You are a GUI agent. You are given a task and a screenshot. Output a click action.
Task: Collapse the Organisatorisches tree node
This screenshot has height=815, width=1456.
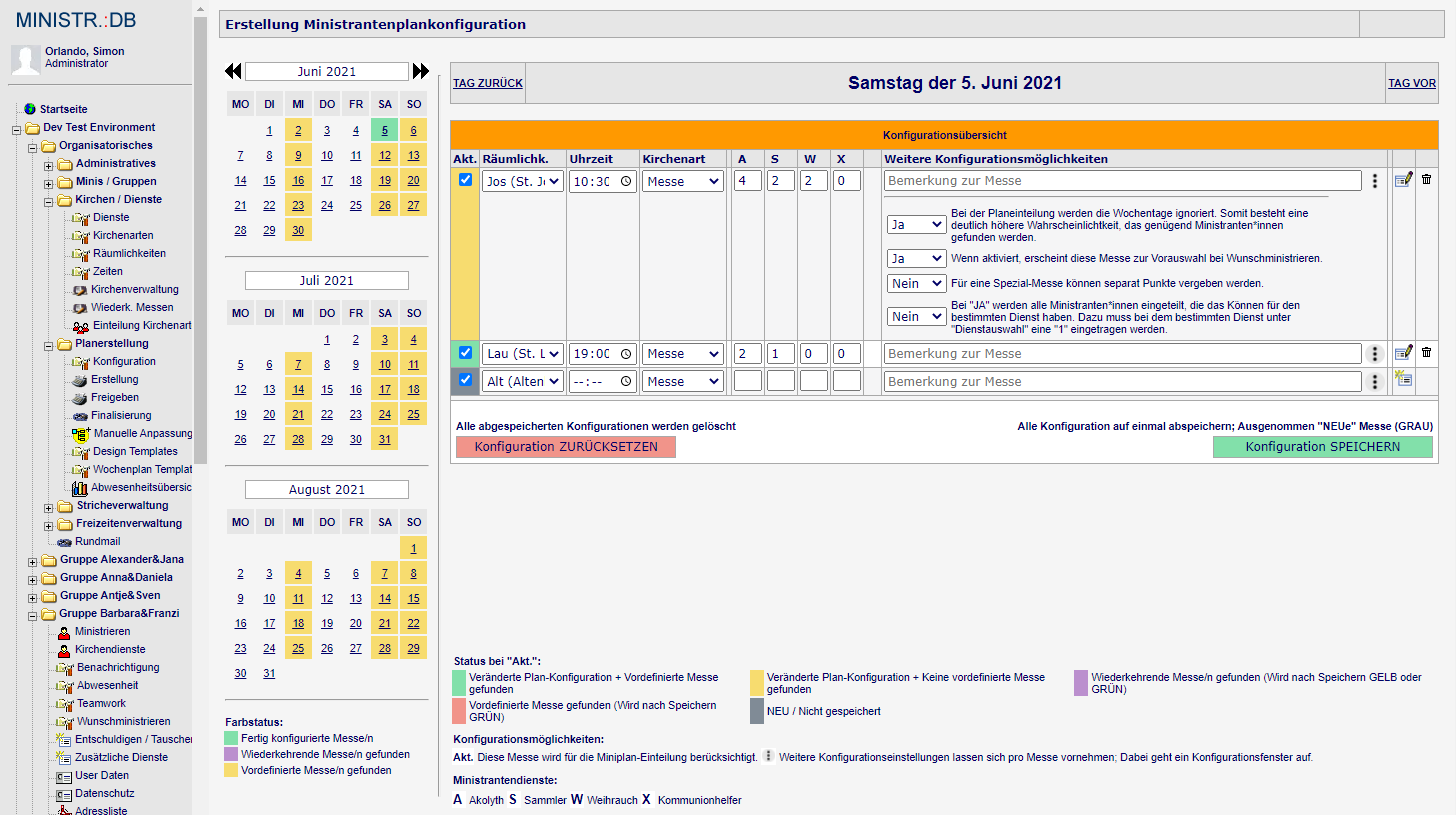32,147
